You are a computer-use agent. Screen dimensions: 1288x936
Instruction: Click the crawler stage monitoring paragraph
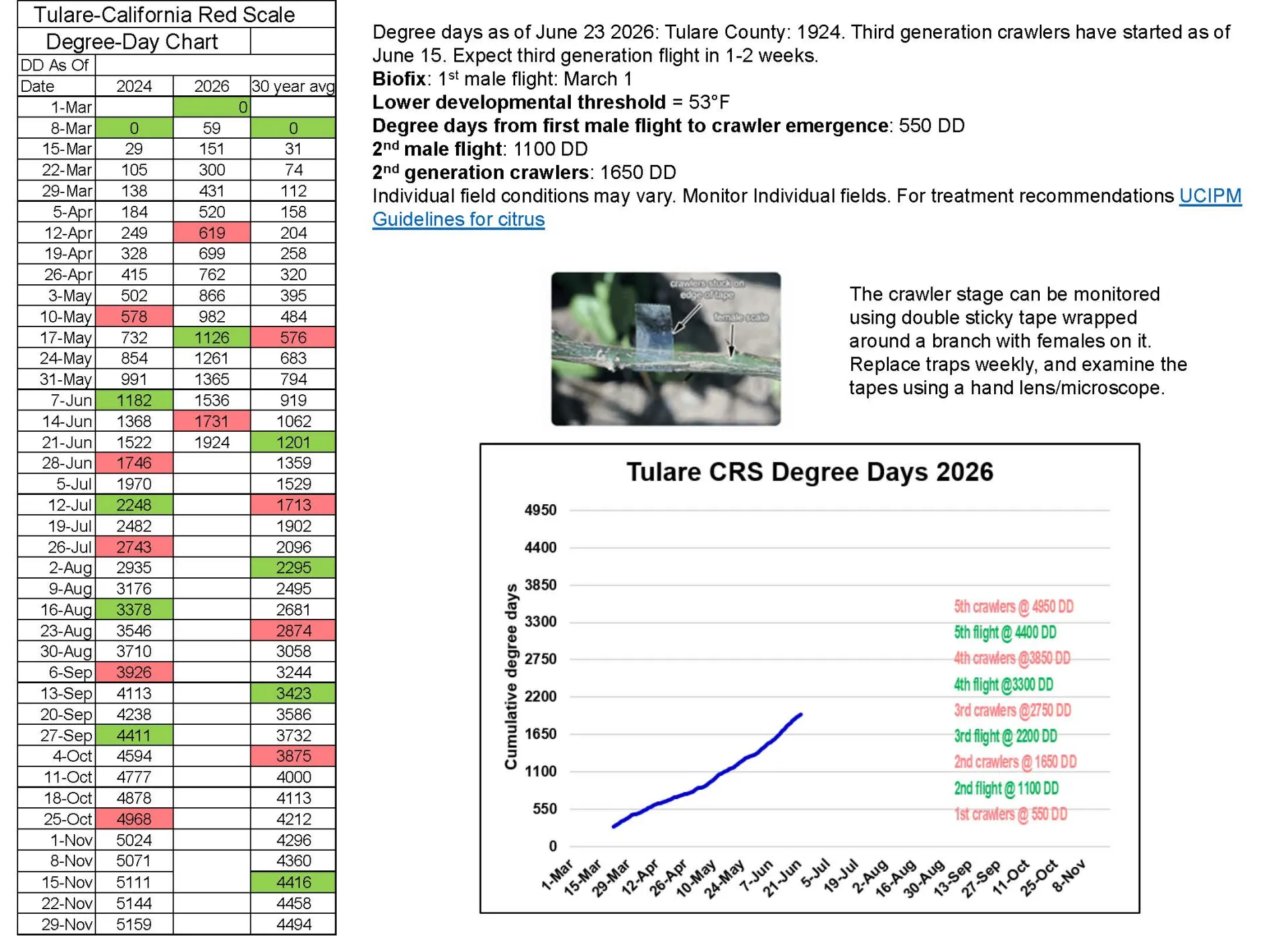coord(1018,341)
